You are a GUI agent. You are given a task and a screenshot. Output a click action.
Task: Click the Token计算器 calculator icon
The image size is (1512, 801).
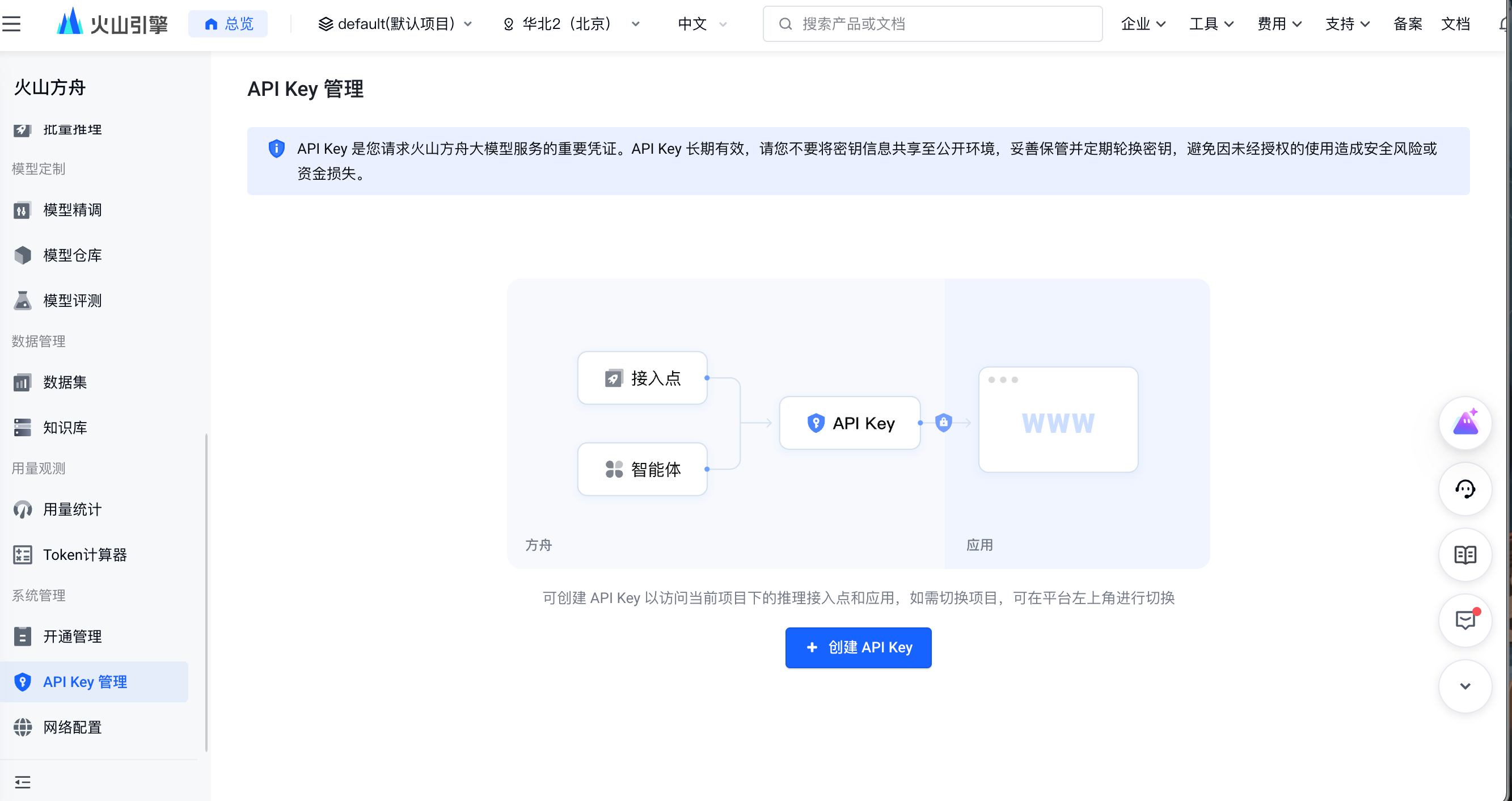click(x=22, y=554)
